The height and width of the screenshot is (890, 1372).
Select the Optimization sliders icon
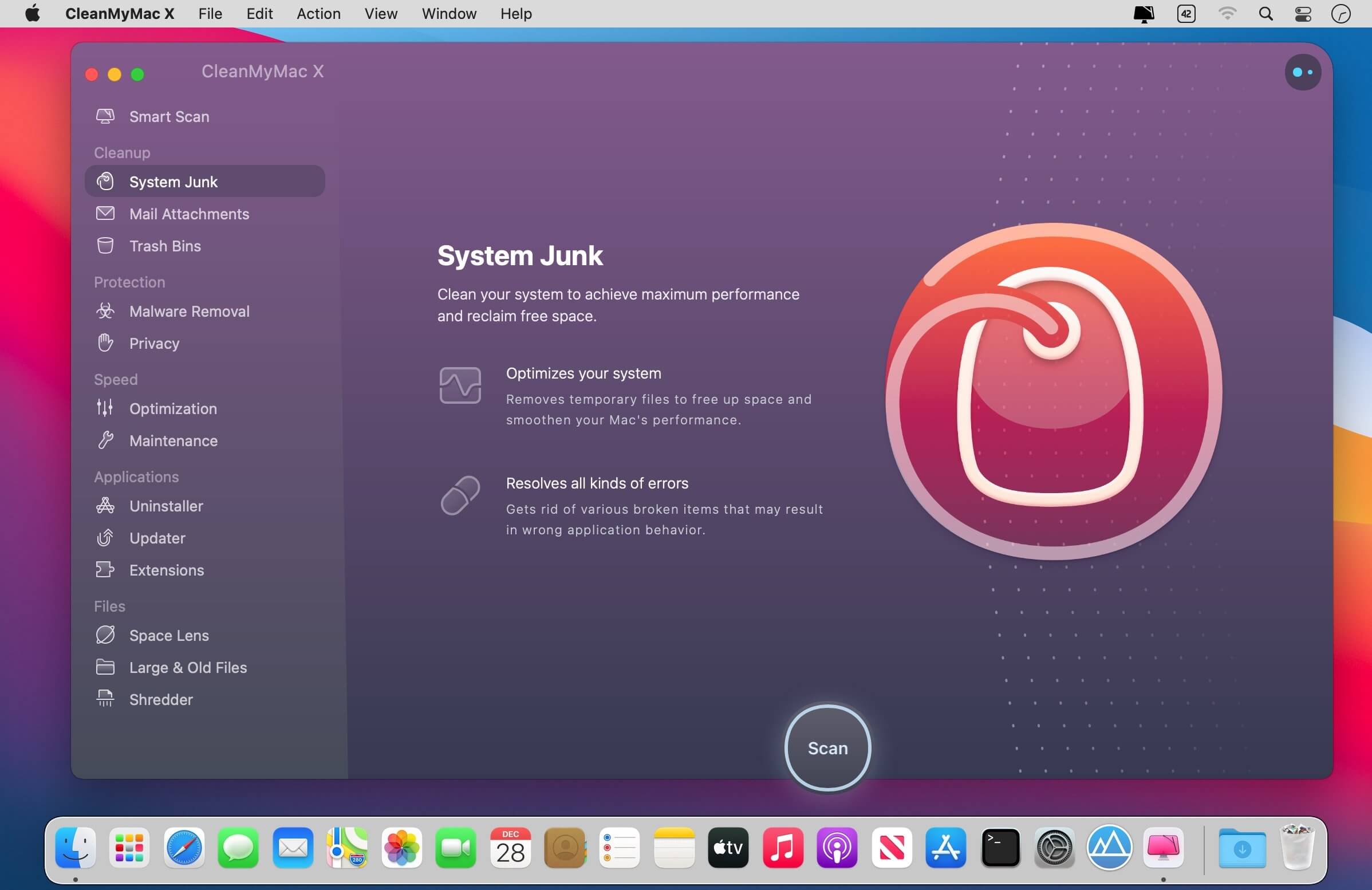coord(105,408)
